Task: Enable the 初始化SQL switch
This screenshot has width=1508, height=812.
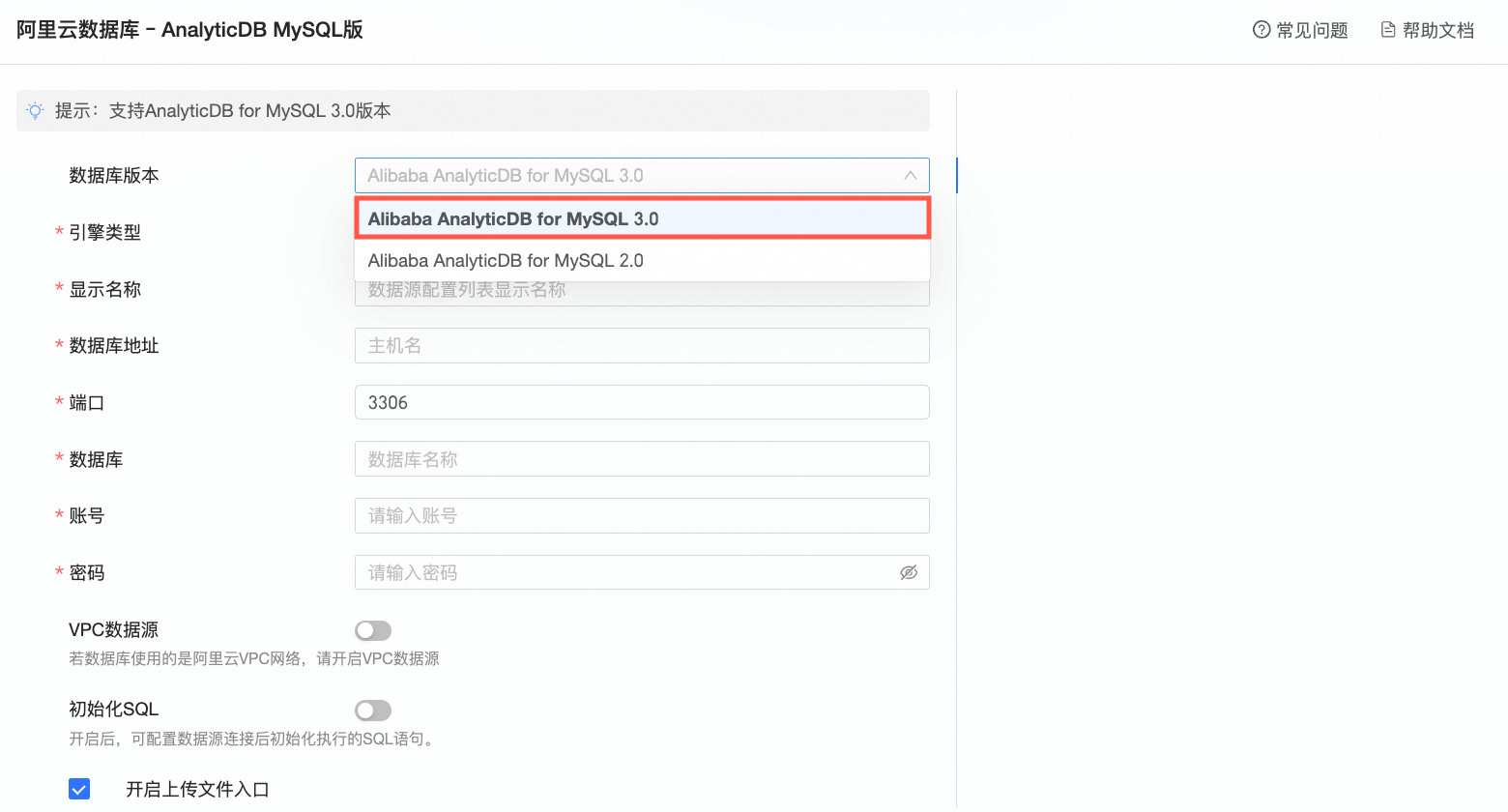Action: tap(373, 710)
